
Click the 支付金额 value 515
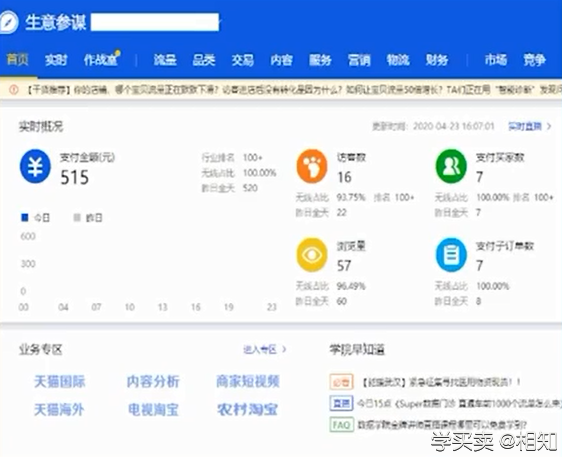[75, 177]
